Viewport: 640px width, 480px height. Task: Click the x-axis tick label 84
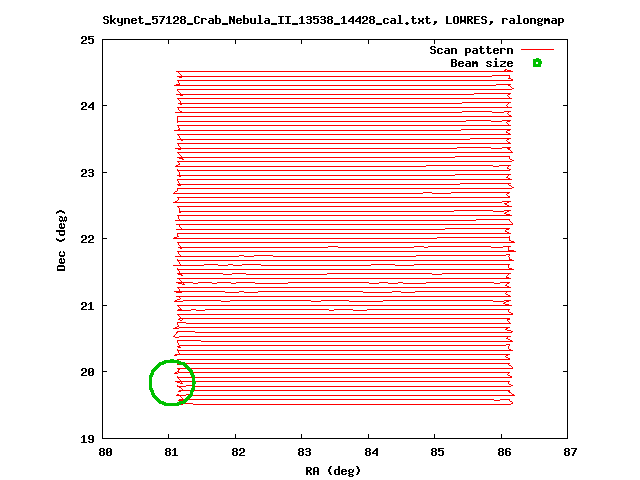(371, 452)
